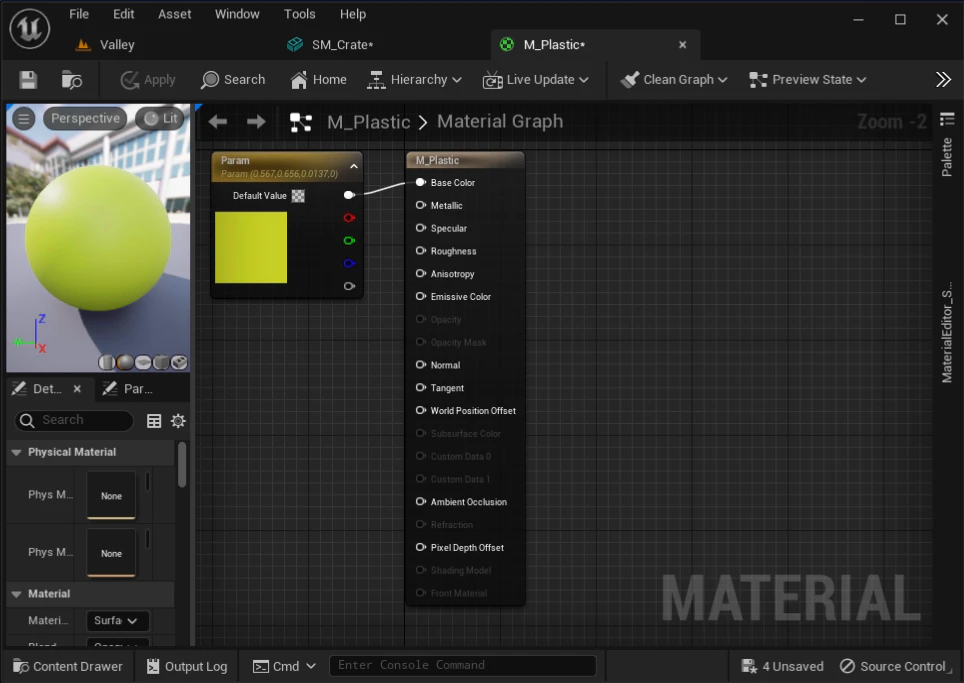Open the Hierarchy dropdown
964x683 pixels.
tap(414, 80)
